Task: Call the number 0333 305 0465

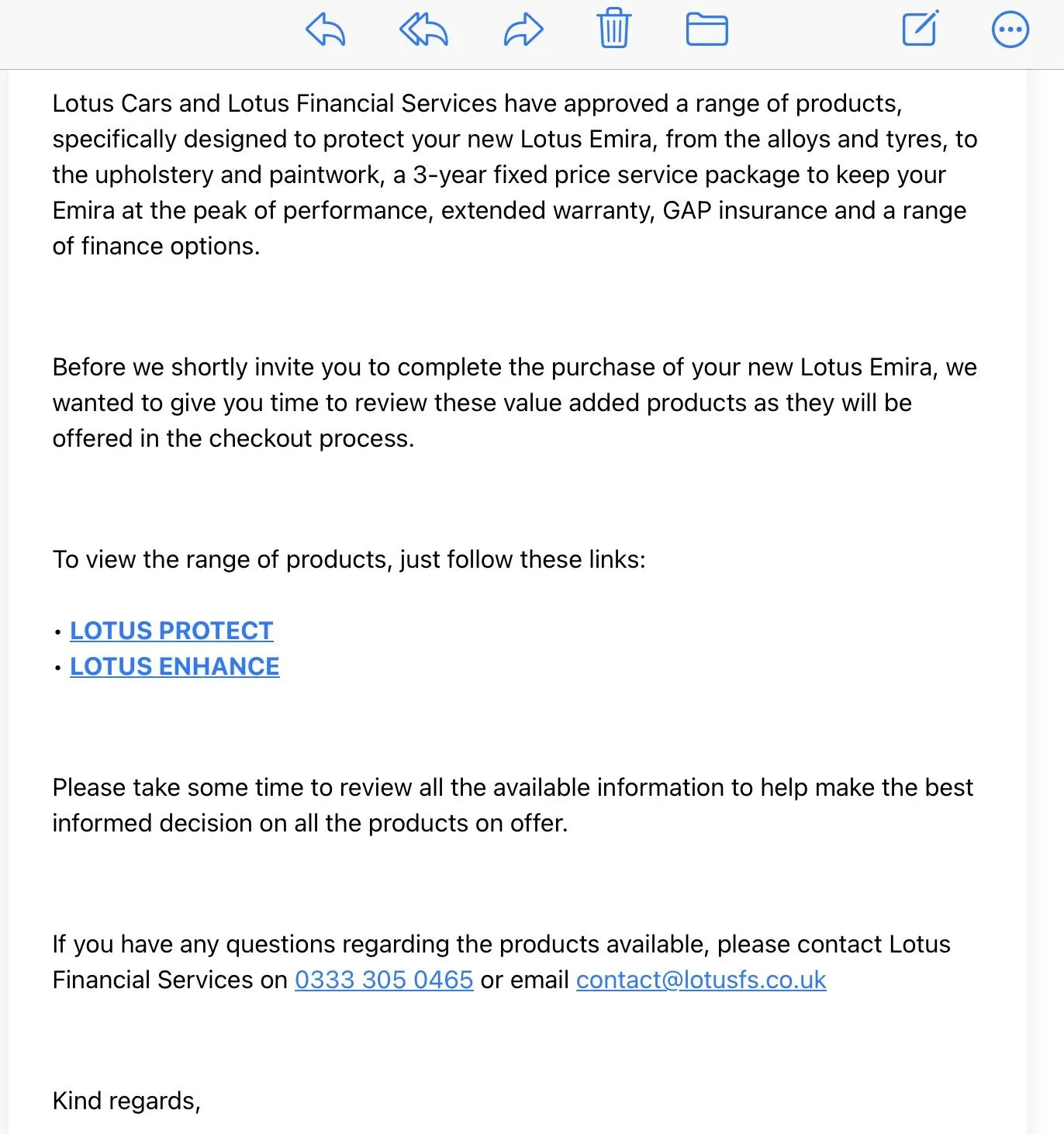Action: coord(384,980)
